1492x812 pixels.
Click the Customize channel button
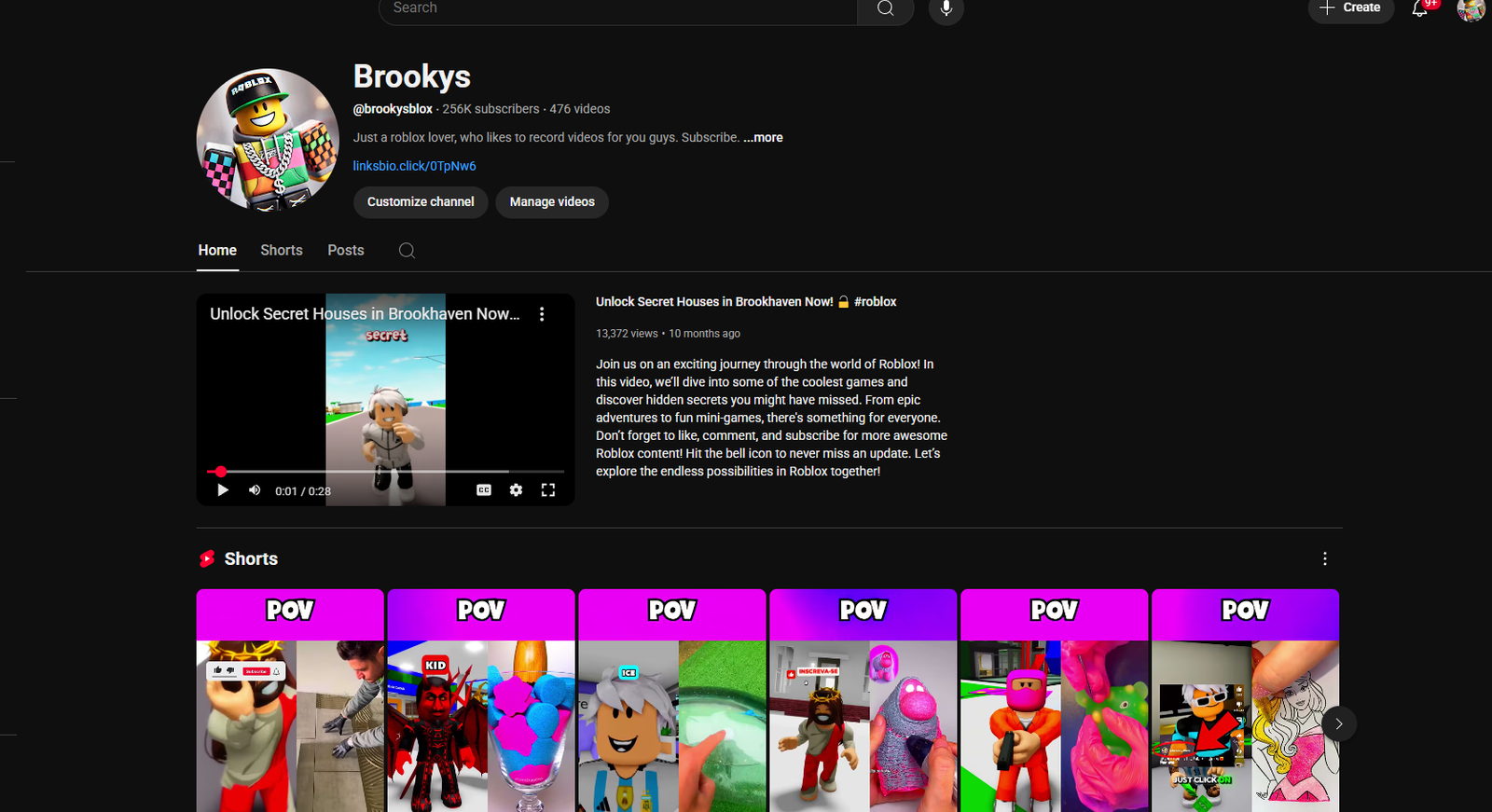pos(421,202)
